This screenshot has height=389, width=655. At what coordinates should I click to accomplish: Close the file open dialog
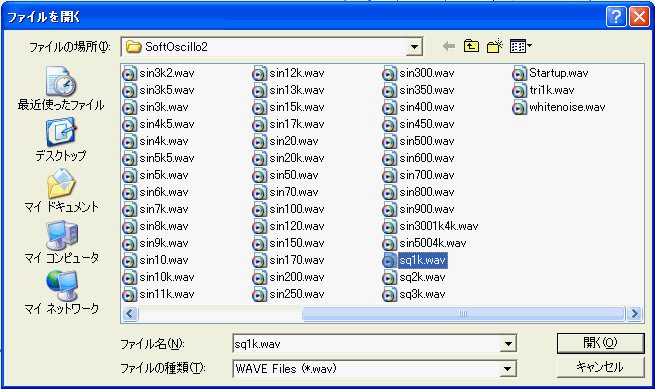(x=639, y=17)
